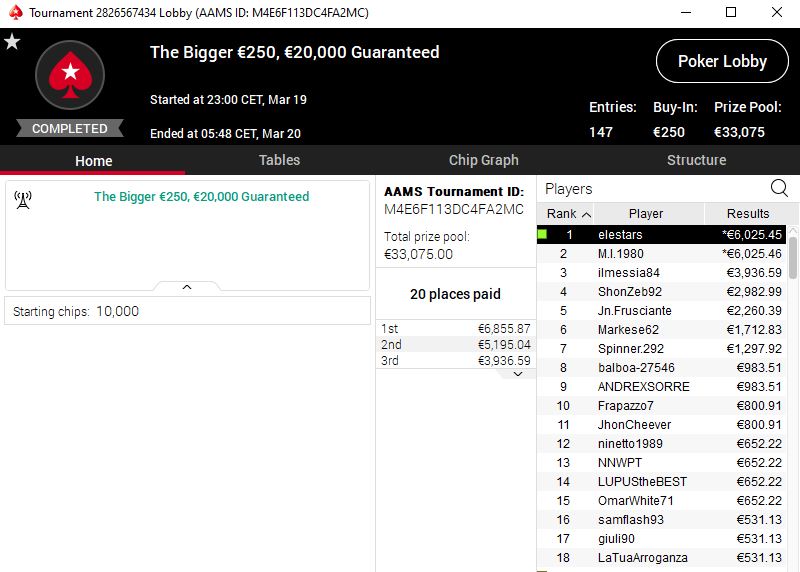Click the PokerStars icon in title bar
The image size is (800, 572).
click(16, 12)
